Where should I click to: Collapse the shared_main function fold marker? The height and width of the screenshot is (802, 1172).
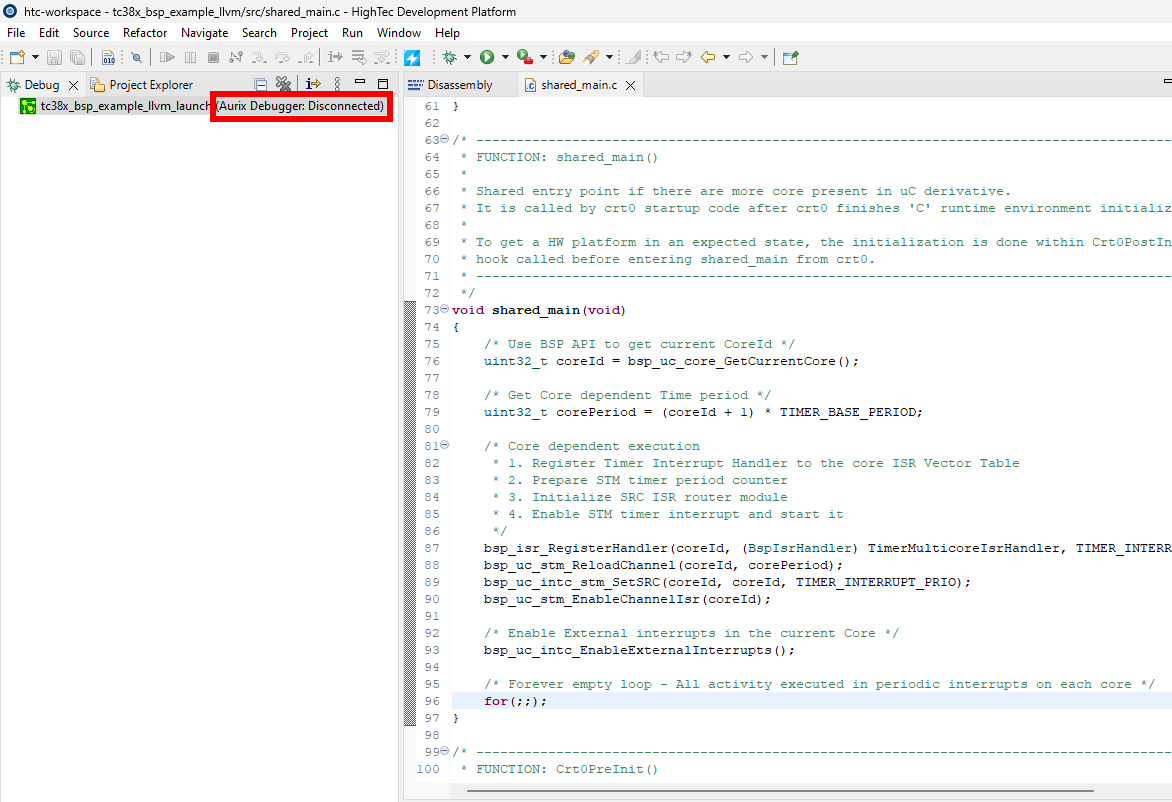[444, 310]
